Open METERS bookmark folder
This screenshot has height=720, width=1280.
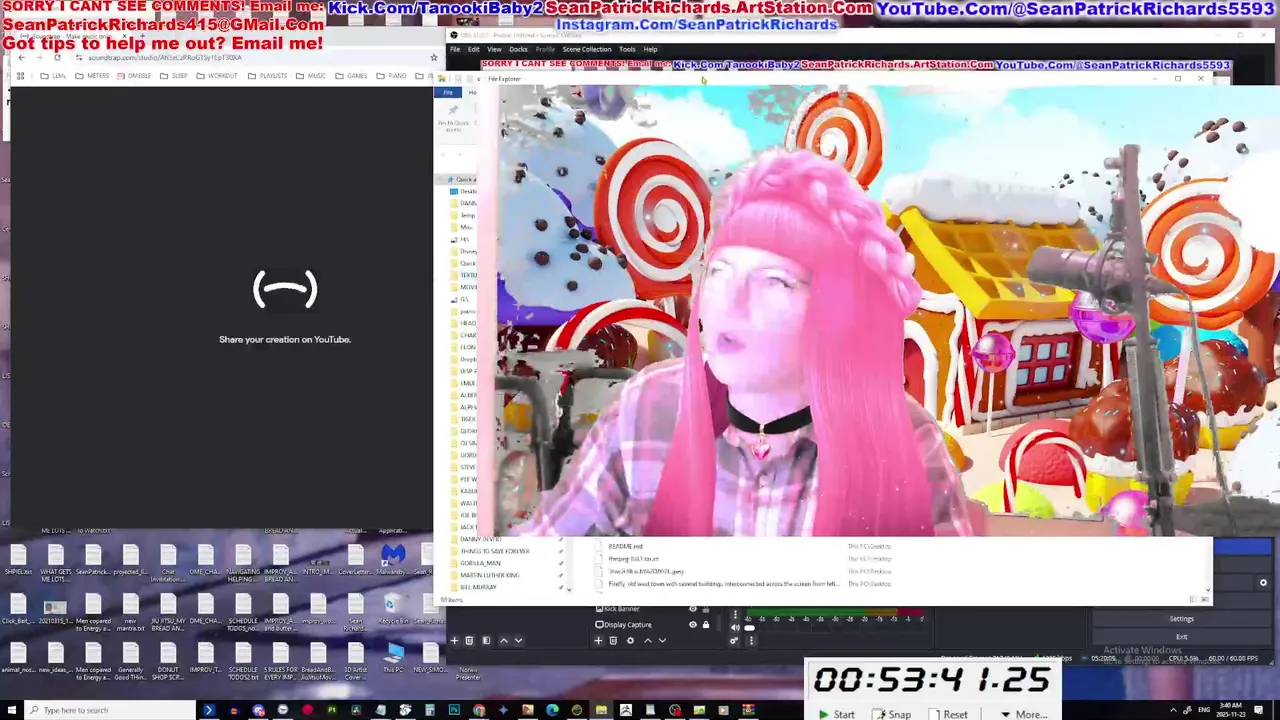pos(93,76)
